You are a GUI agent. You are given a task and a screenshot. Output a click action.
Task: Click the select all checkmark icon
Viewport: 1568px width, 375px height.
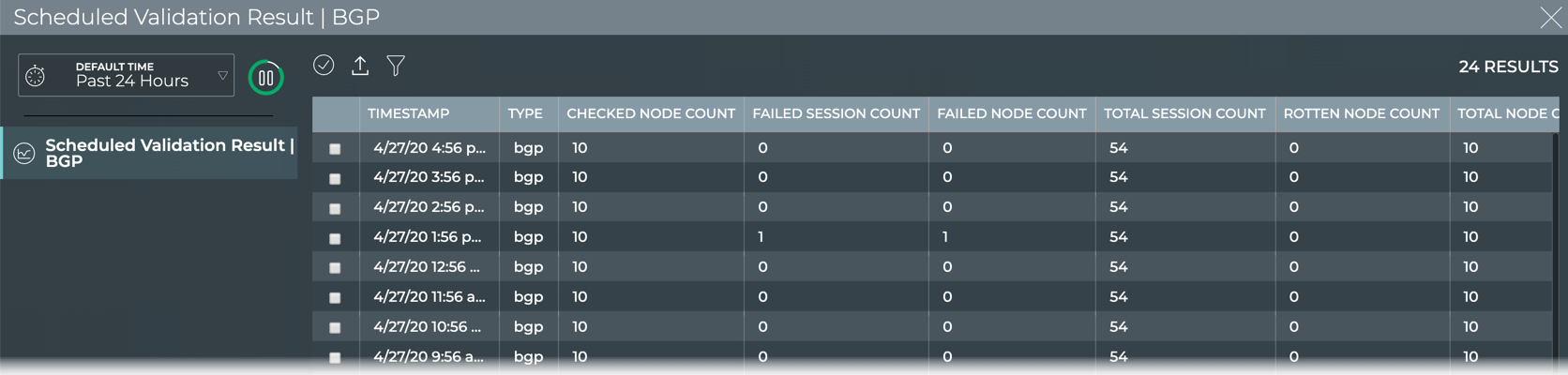pos(324,65)
